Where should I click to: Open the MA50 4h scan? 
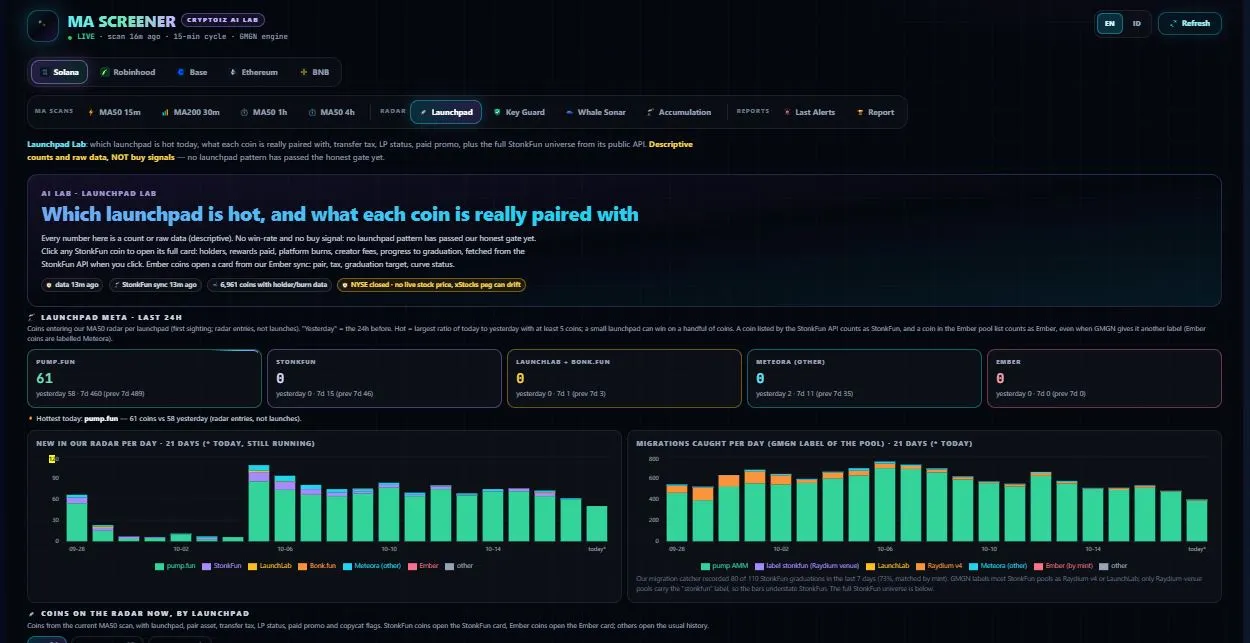pyautogui.click(x=331, y=112)
